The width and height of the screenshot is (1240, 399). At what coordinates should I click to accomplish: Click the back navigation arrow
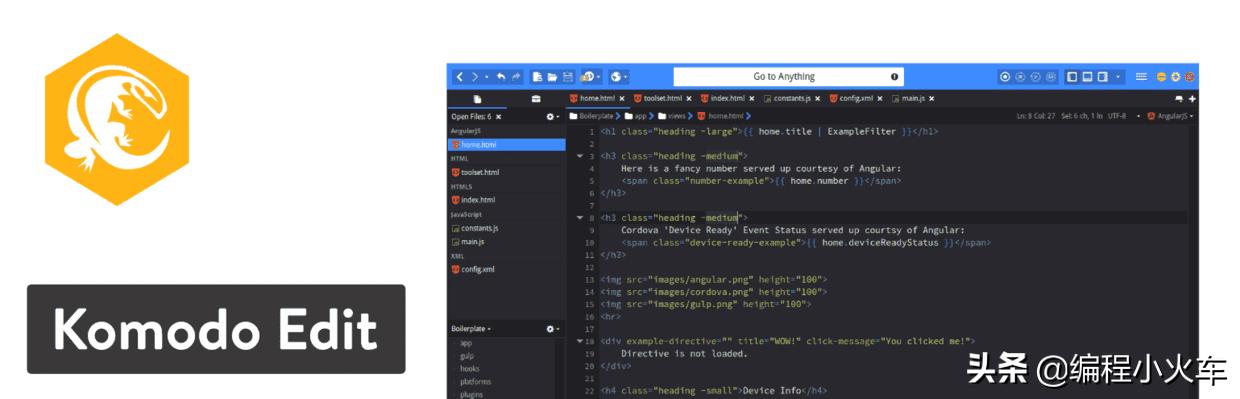pos(460,76)
